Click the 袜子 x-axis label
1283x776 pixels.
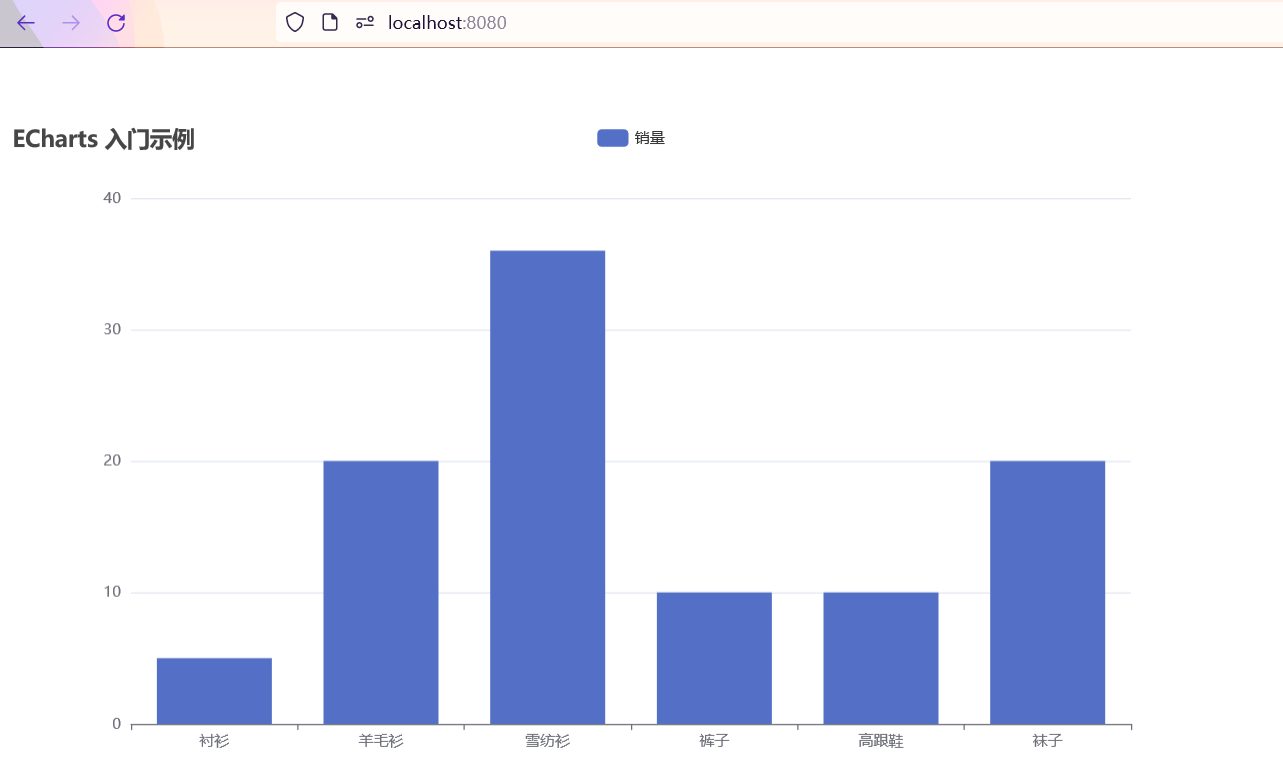tap(1047, 742)
